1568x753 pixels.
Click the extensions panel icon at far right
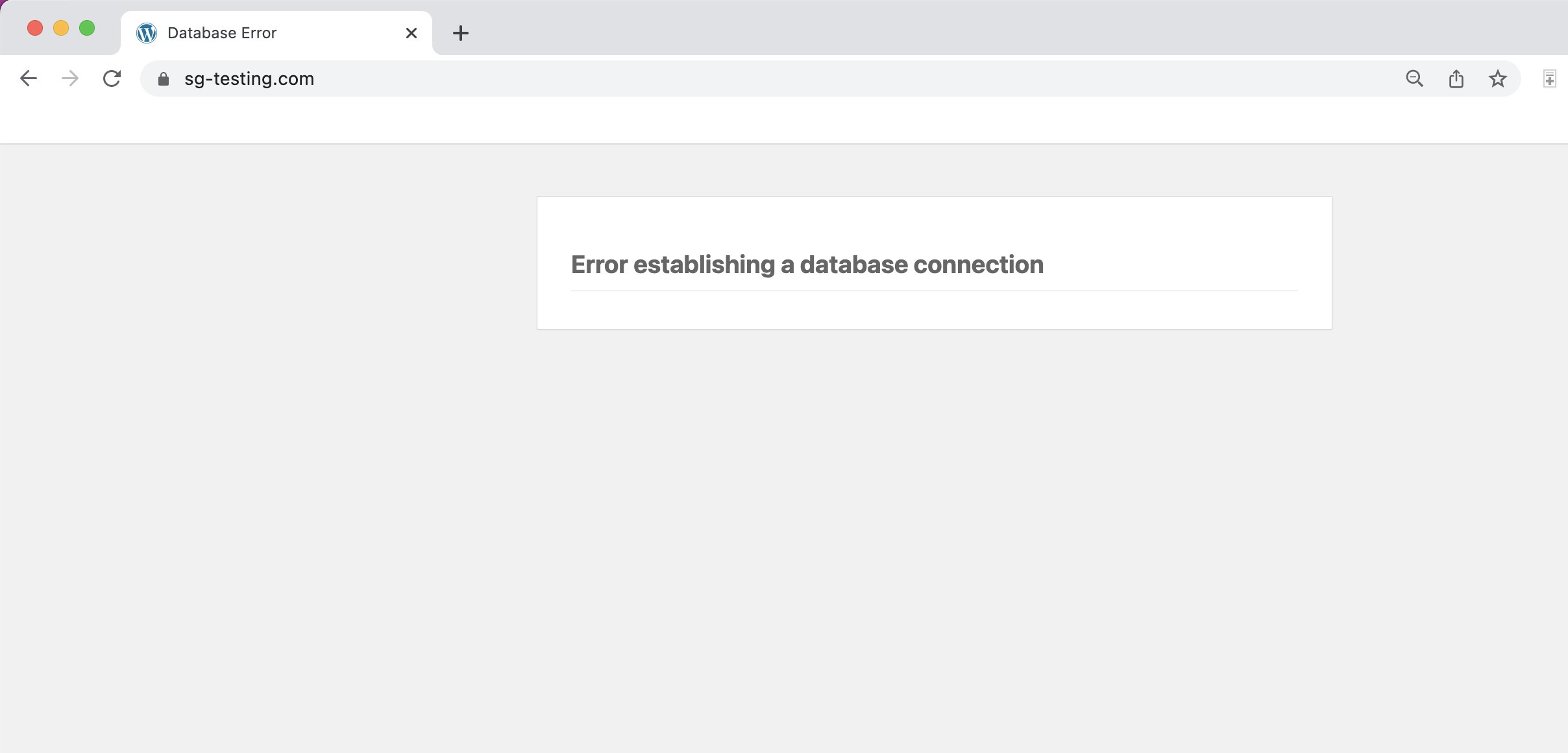point(1550,78)
